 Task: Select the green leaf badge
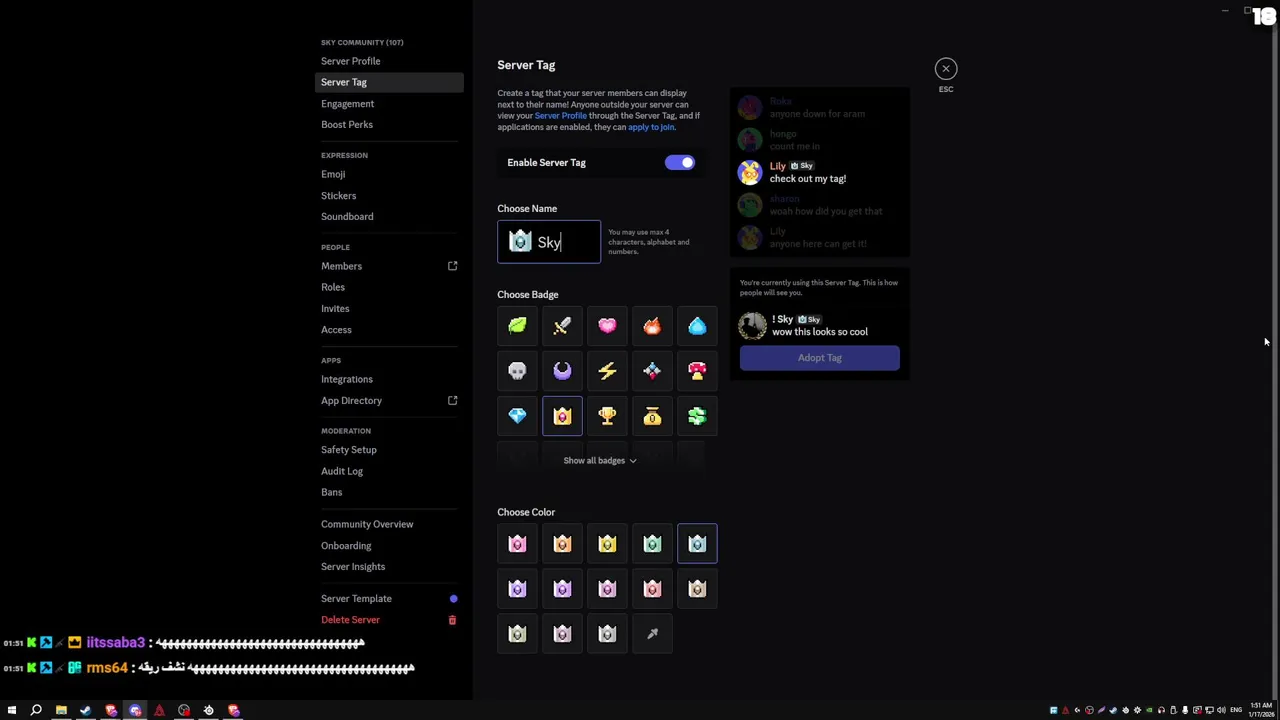click(517, 326)
